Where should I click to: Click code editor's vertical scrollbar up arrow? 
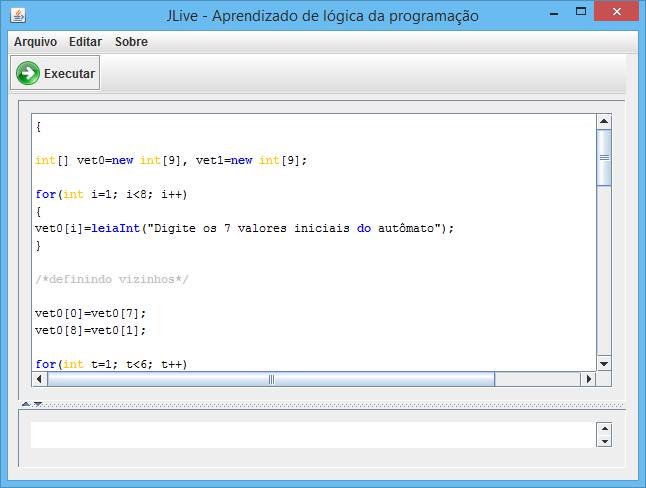pos(603,121)
